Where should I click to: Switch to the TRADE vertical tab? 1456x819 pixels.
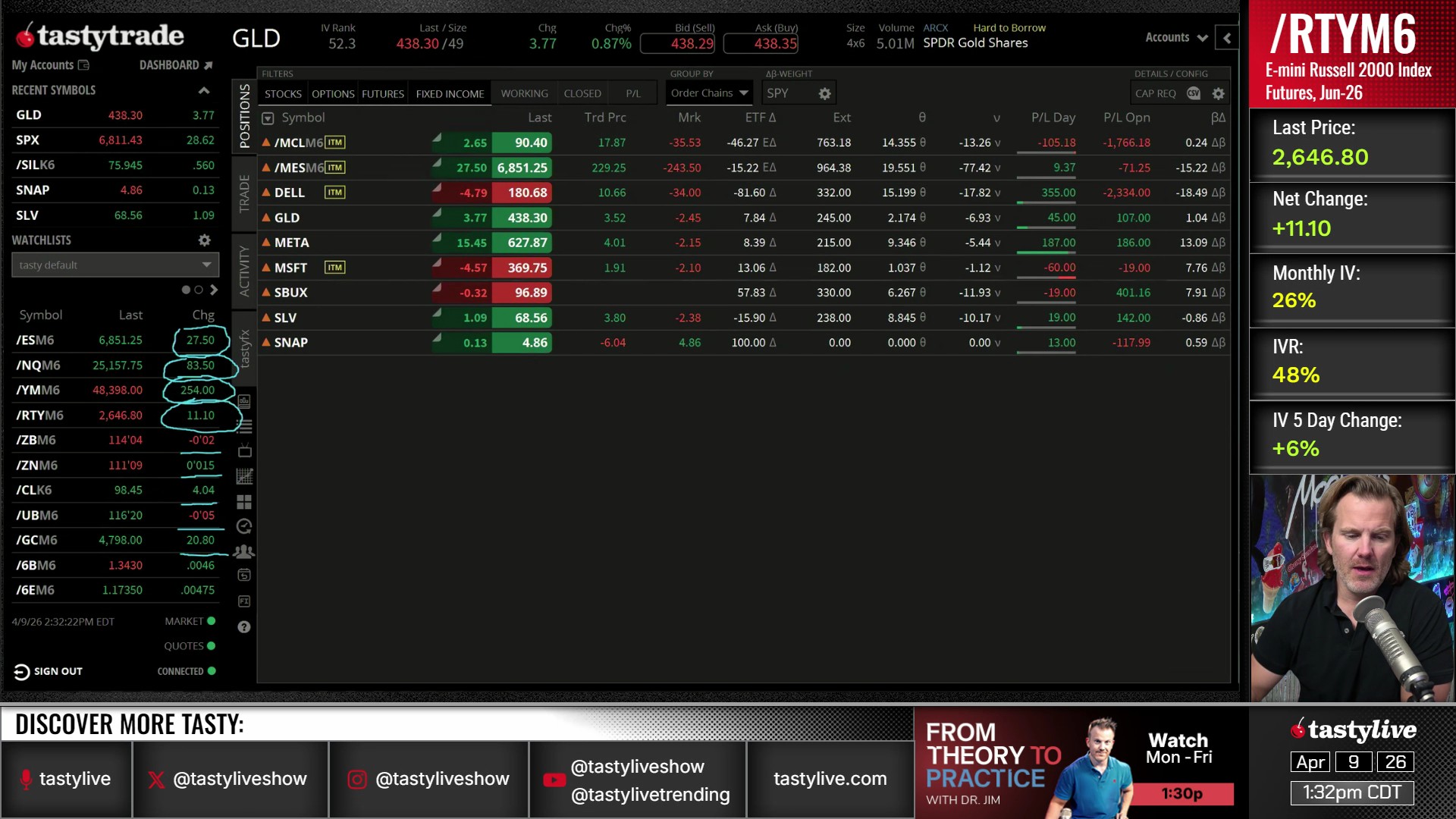(x=244, y=193)
